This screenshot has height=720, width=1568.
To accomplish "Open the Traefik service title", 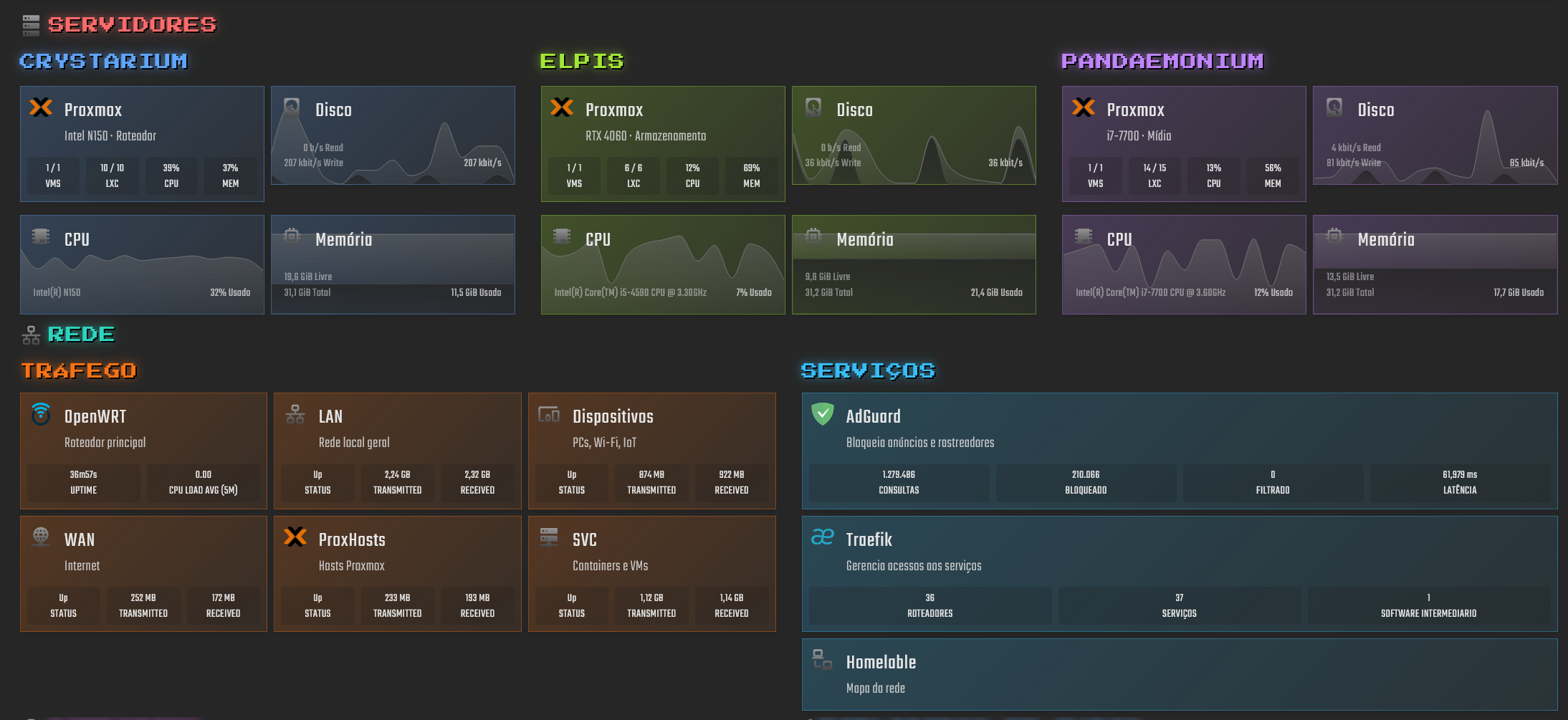I will click(x=869, y=539).
